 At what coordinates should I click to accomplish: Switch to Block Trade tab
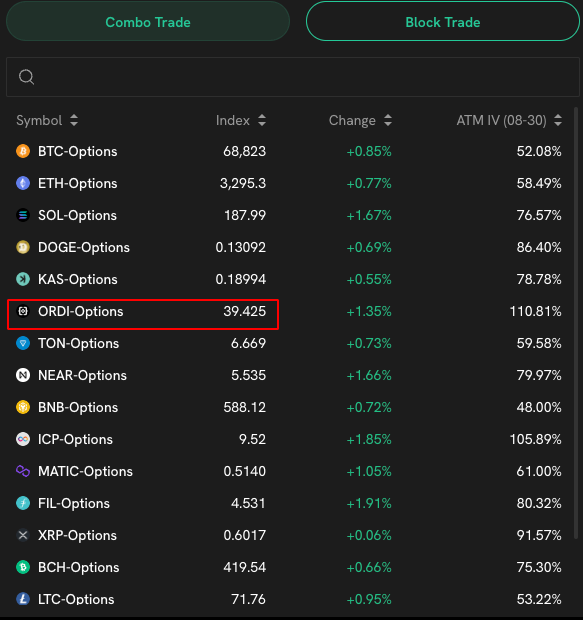443,22
